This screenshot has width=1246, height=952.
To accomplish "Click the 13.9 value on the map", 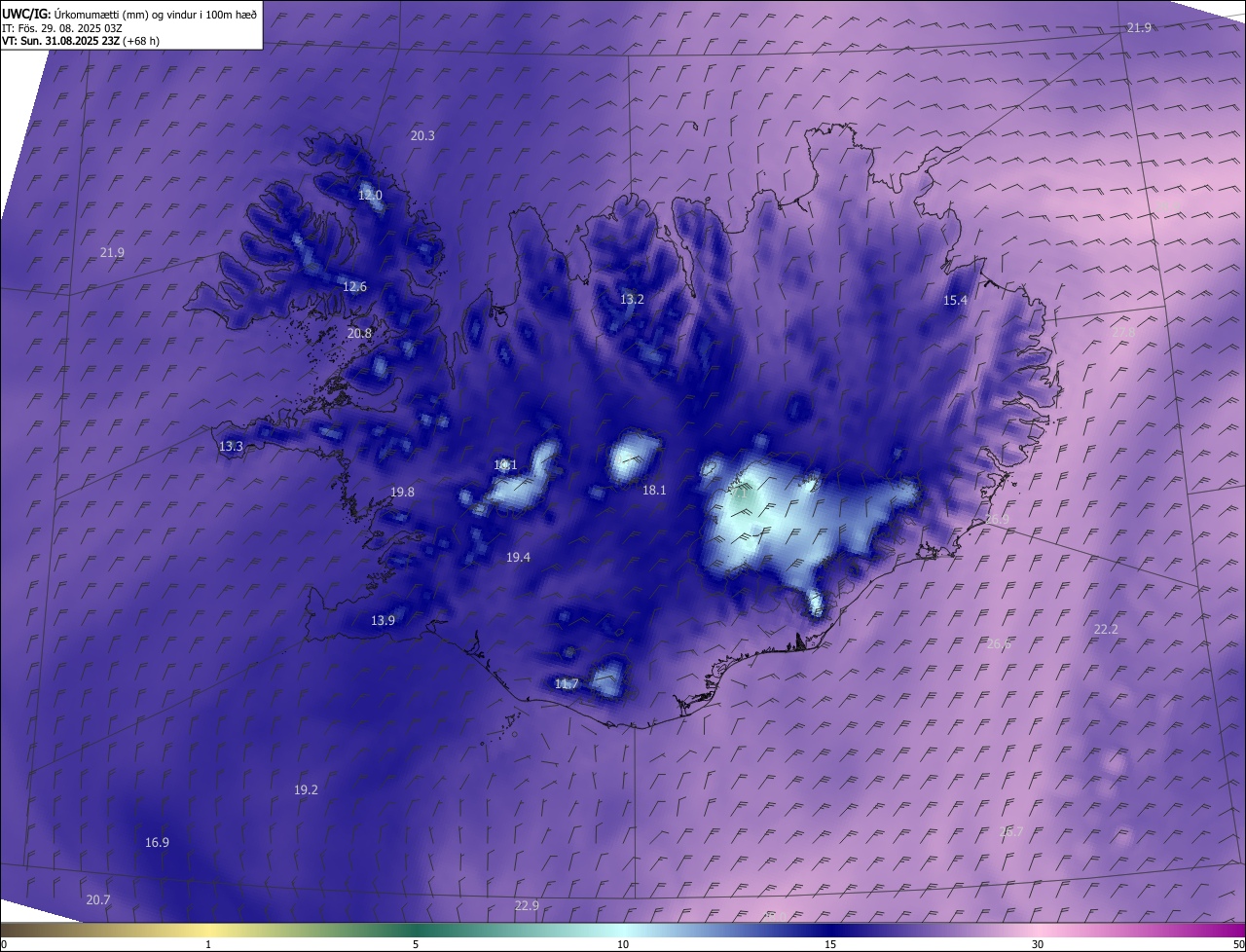I will point(383,621).
